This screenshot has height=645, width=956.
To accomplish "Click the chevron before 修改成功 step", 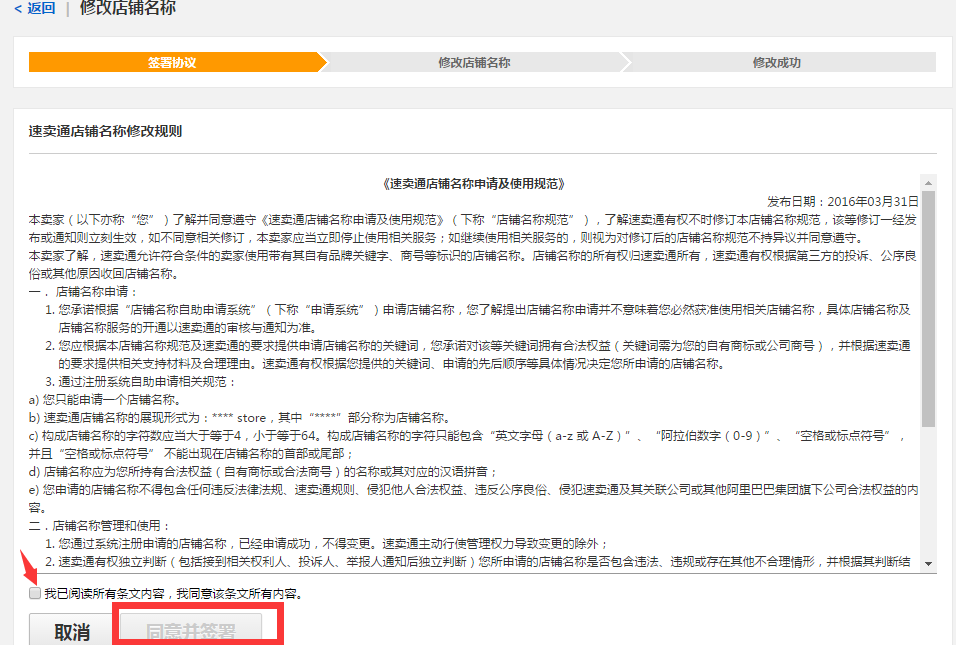I will 625,61.
